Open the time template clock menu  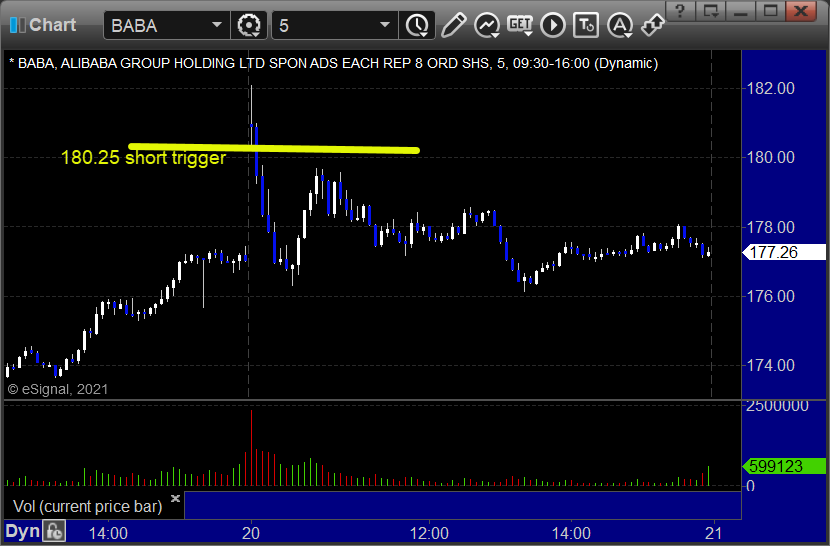tap(417, 25)
